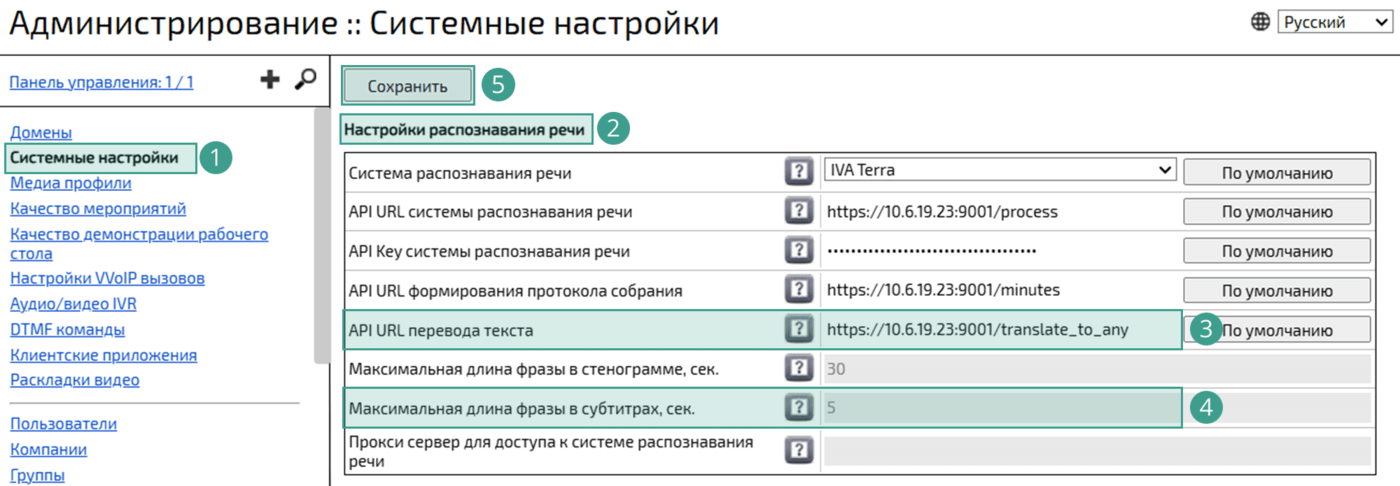This screenshot has height=486, width=1400.
Task: Open help for API URL формирования протокола собрания
Action: (x=798, y=290)
